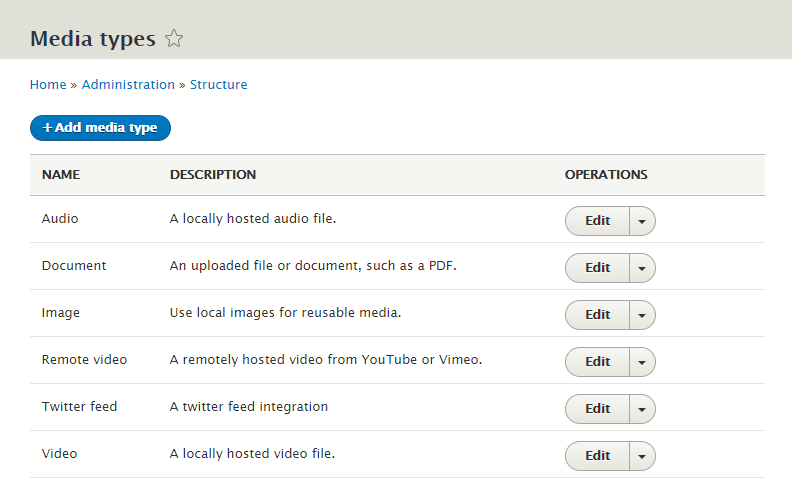Viewport: 792px width, 502px height.
Task: Expand operations dropdown for Image
Action: (642, 315)
